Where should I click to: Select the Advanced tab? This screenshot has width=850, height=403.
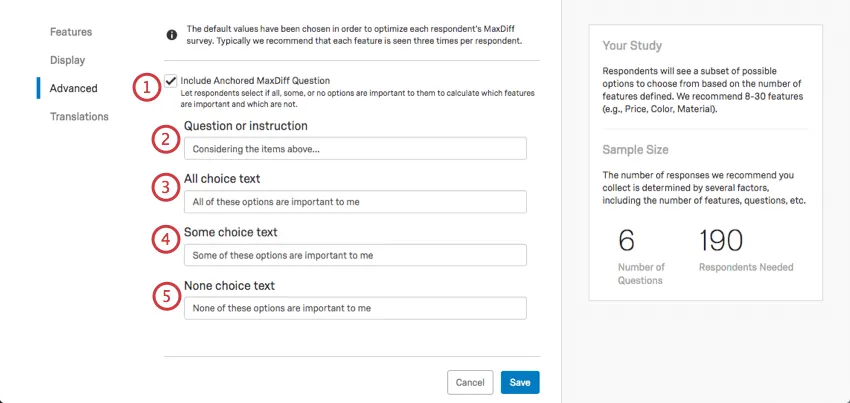pos(74,88)
